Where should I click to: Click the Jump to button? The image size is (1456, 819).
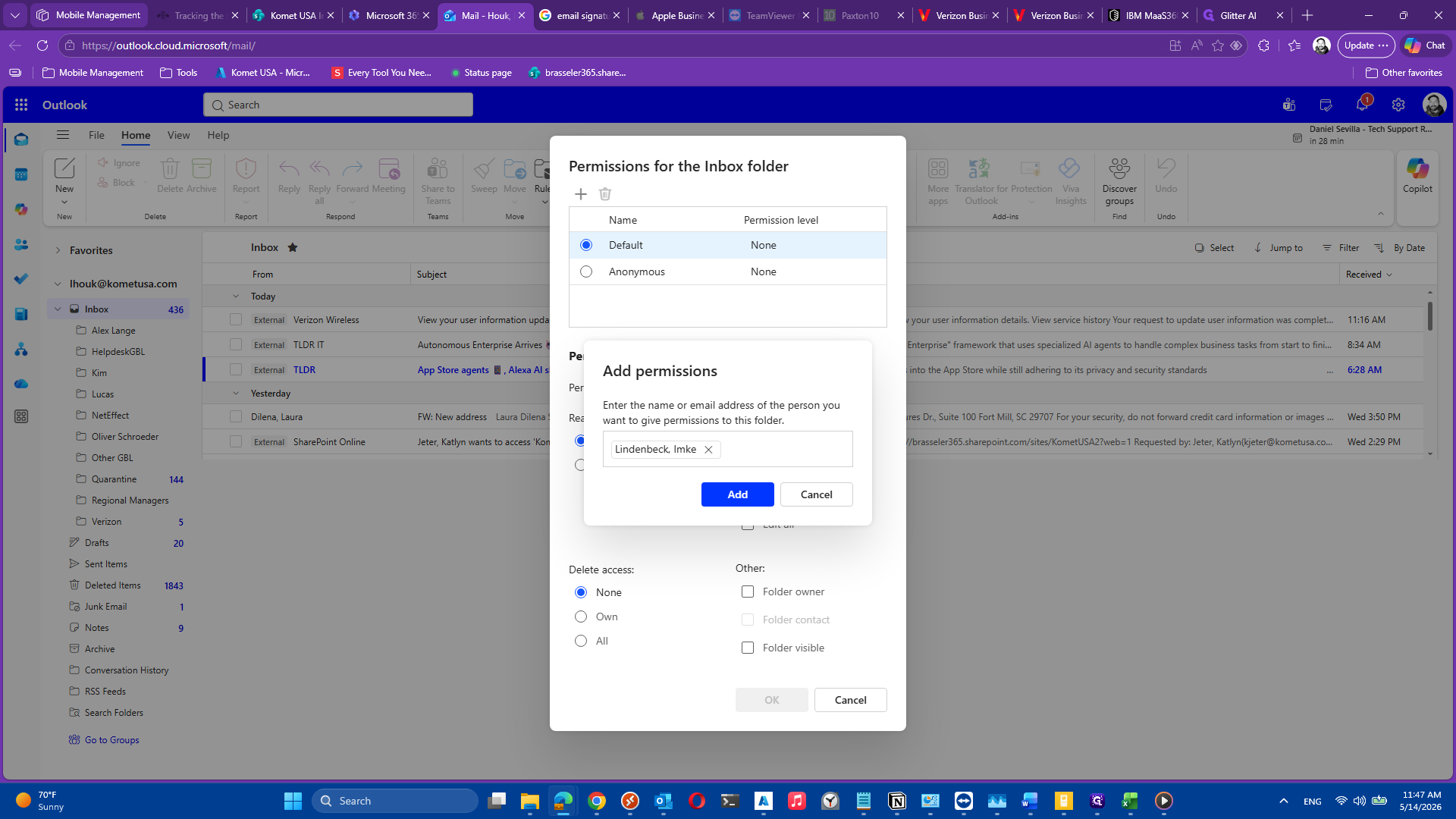click(1279, 248)
